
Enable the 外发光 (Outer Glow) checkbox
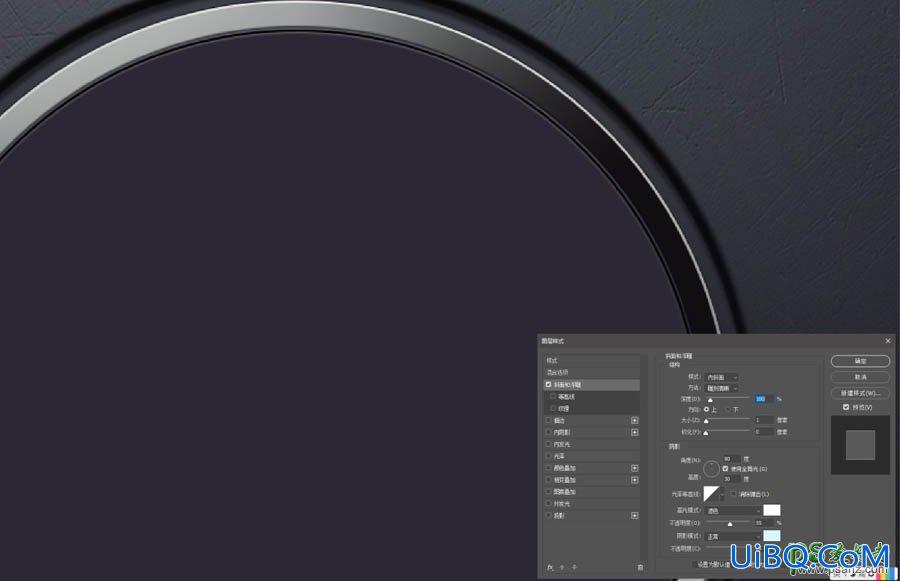click(548, 503)
